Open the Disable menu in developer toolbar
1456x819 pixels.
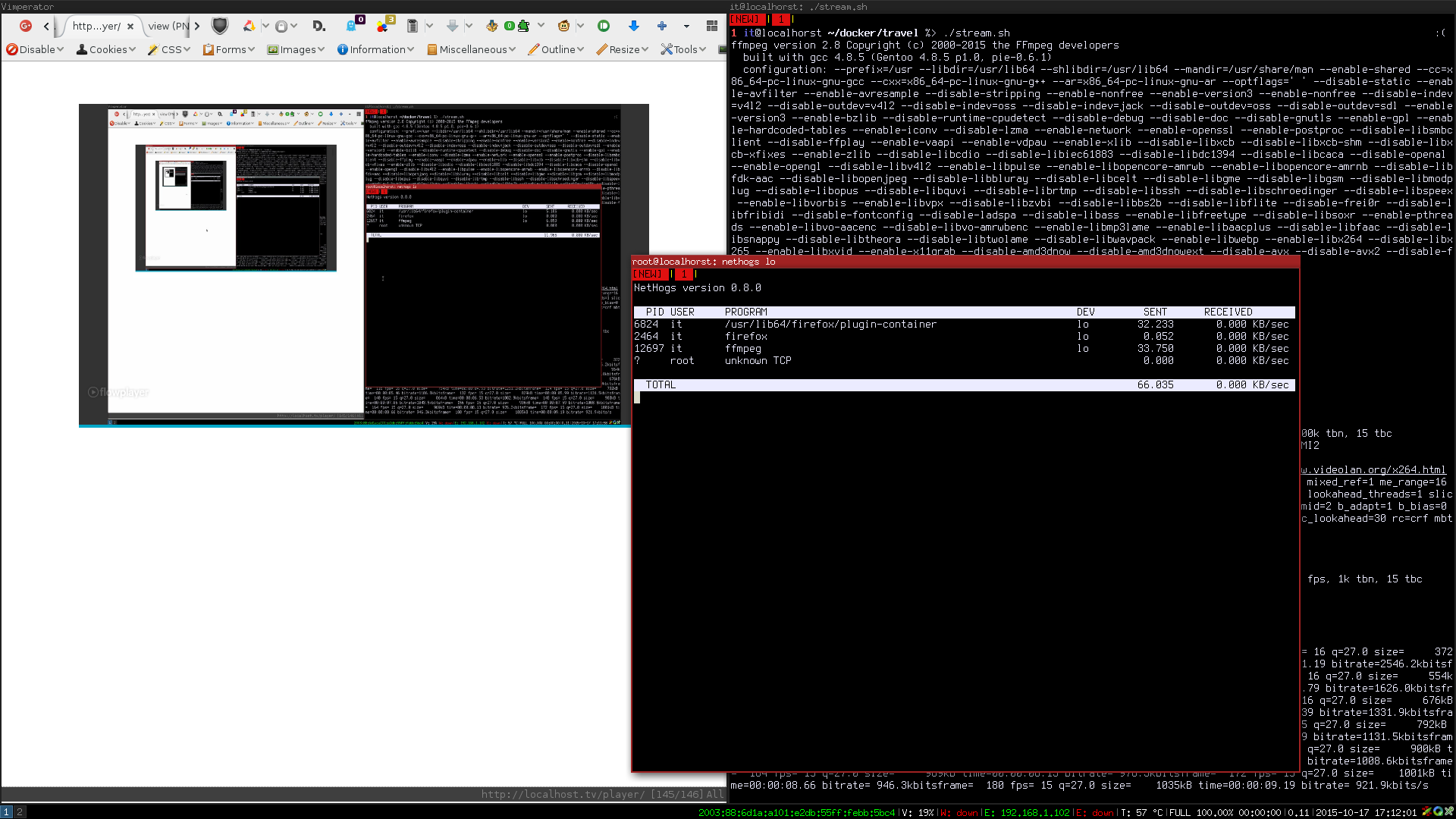[x=35, y=49]
